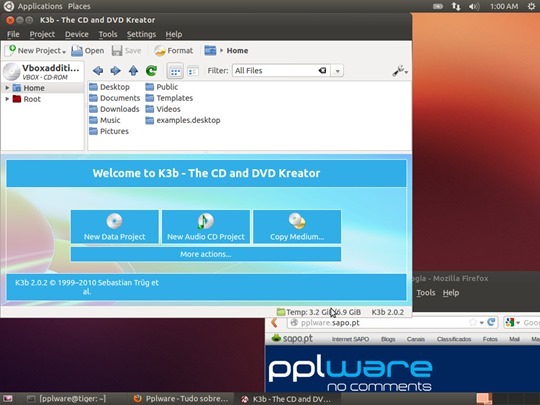Click the Format disc icon
Screen dimensions: 540x405
pyautogui.click(x=160, y=51)
